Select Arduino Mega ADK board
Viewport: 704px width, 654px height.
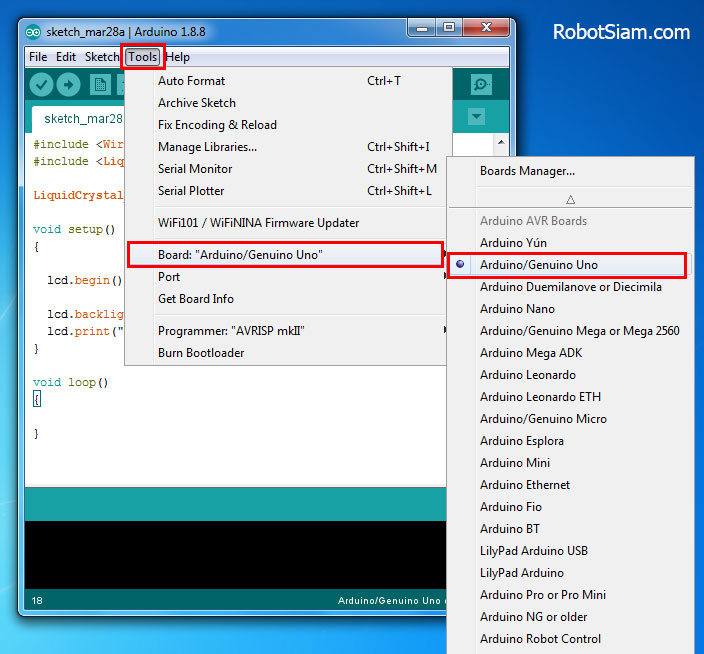(x=570, y=353)
